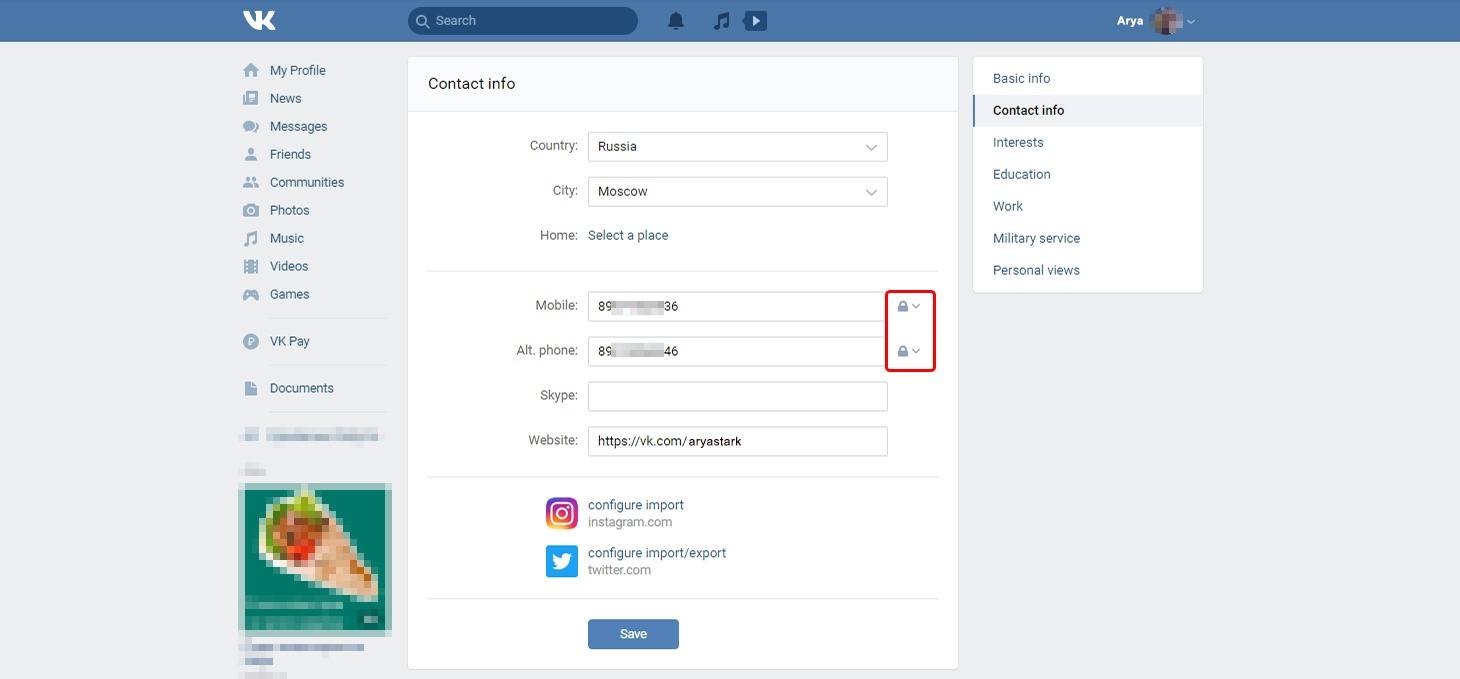Click into the Website field
The width and height of the screenshot is (1460, 679).
coord(738,441)
